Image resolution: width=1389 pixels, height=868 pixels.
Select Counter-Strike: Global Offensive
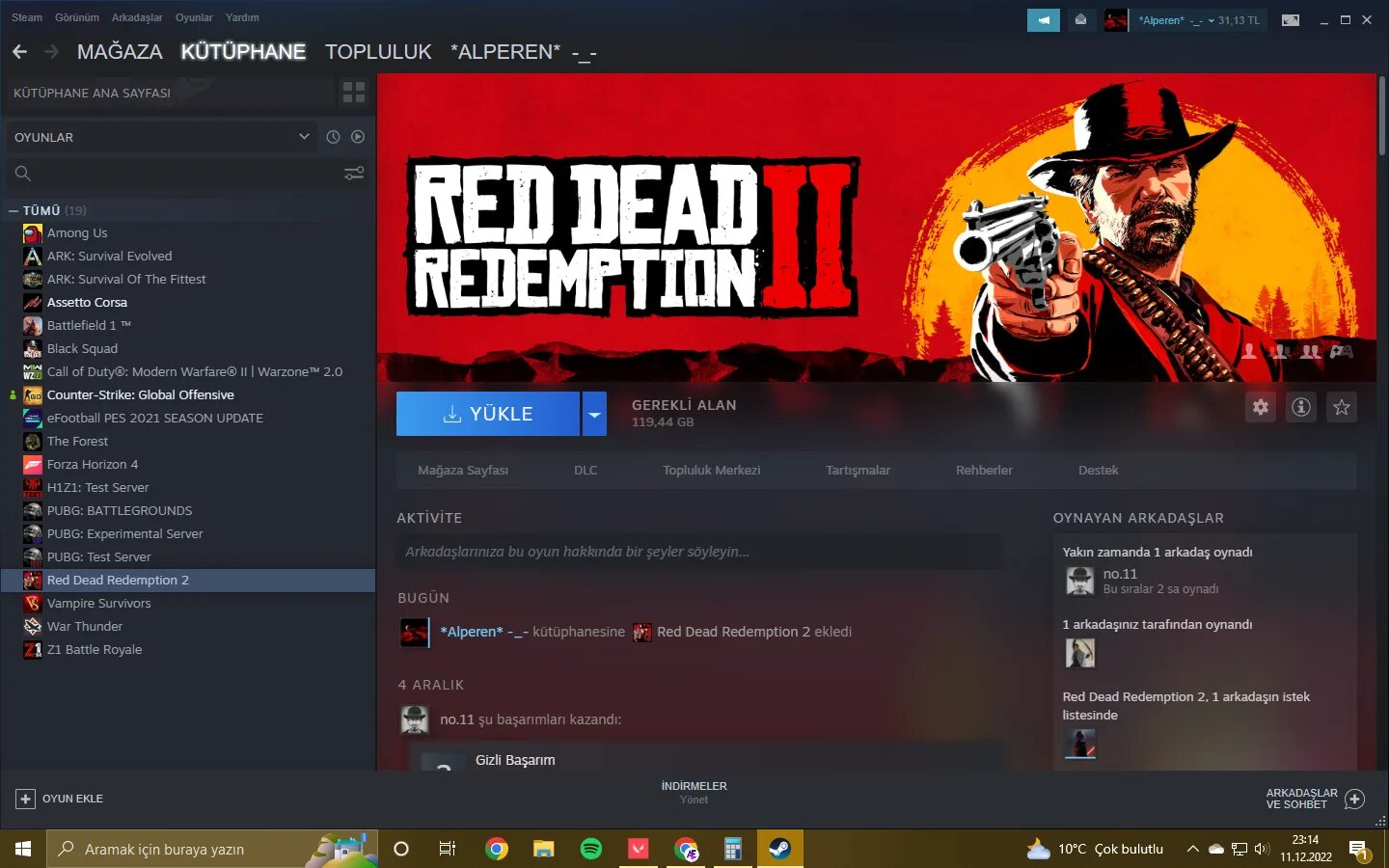click(188, 394)
